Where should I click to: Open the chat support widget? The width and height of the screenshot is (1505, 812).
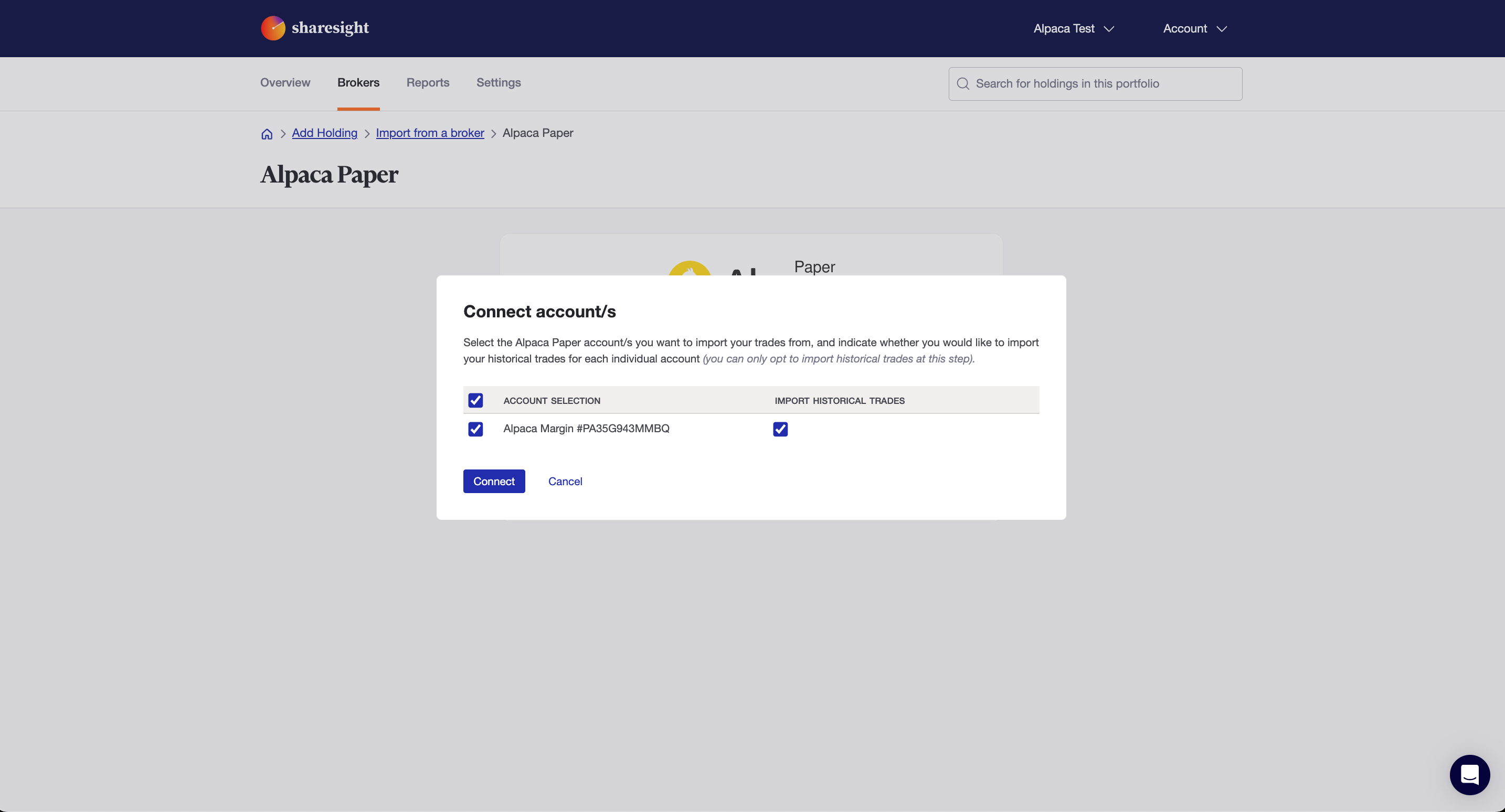1469,775
